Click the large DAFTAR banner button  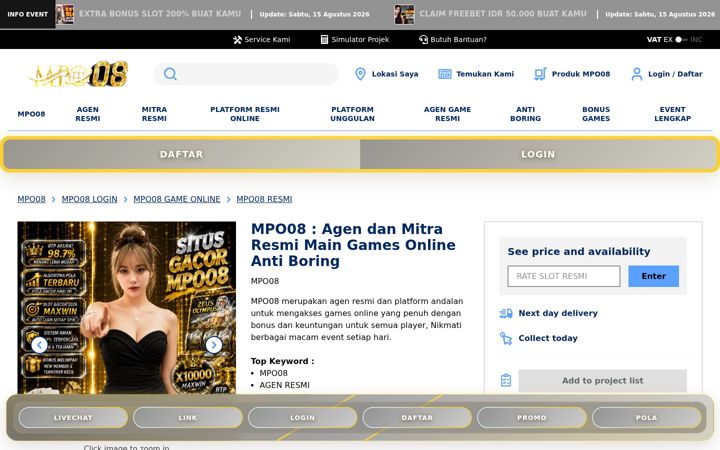181,154
